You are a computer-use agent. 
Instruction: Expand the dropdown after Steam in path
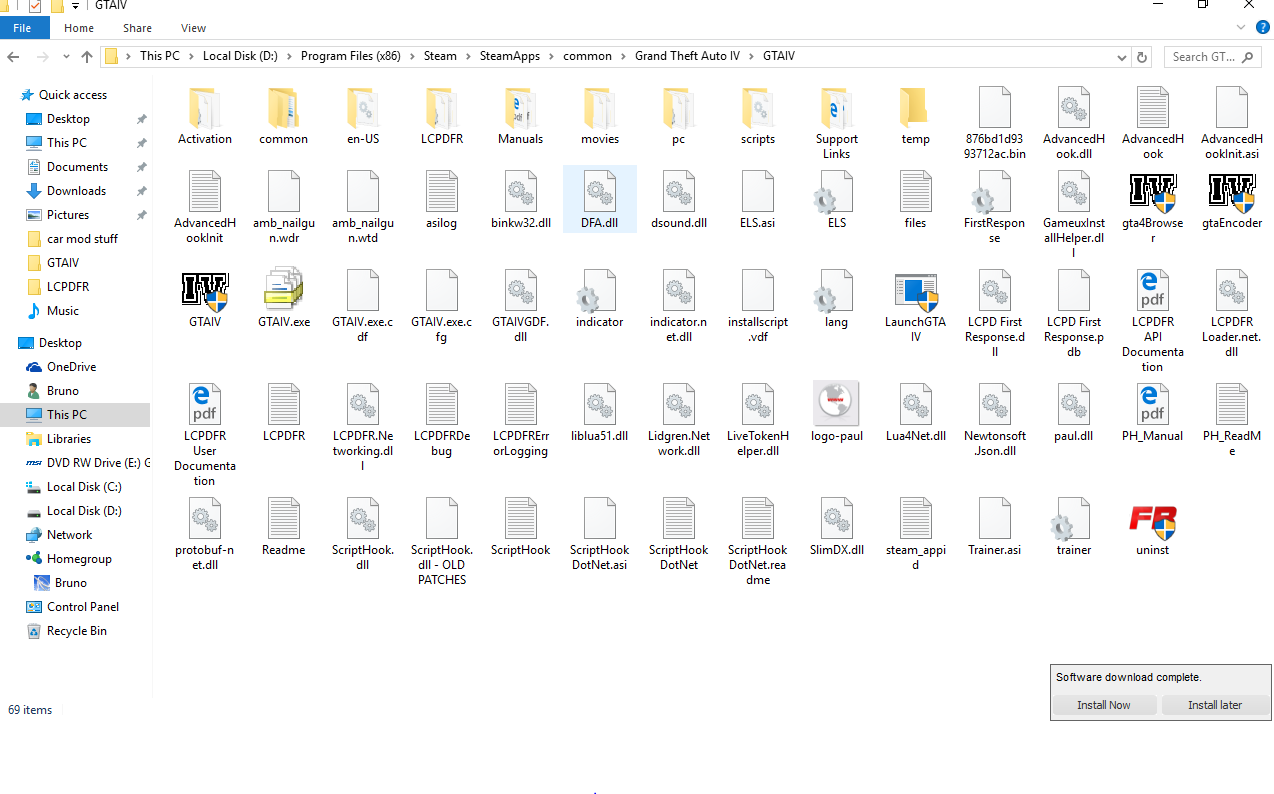click(467, 57)
